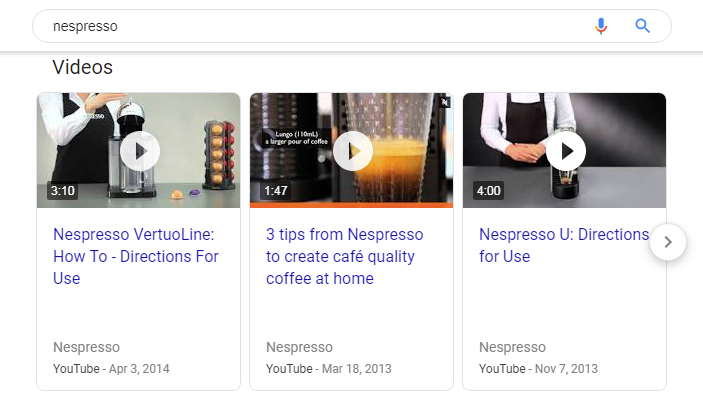Show more videos with the right chevron arrow
This screenshot has width=703, height=409.
pyautogui.click(x=668, y=242)
